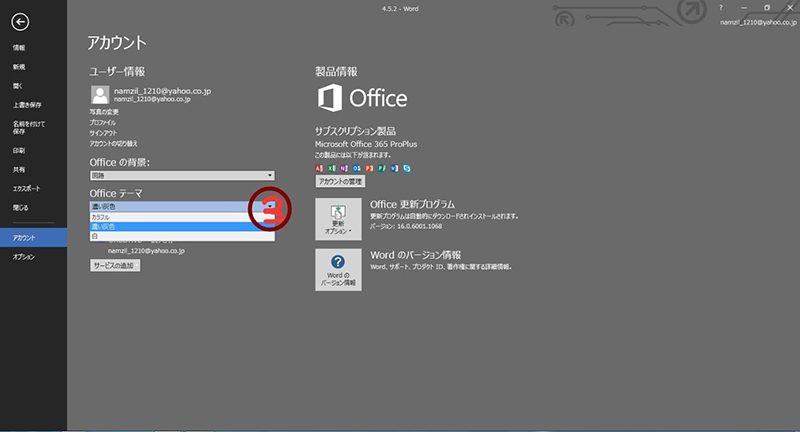Image resolution: width=800 pixels, height=432 pixels.
Task: Open the 新規 menu item
Action: coord(19,67)
